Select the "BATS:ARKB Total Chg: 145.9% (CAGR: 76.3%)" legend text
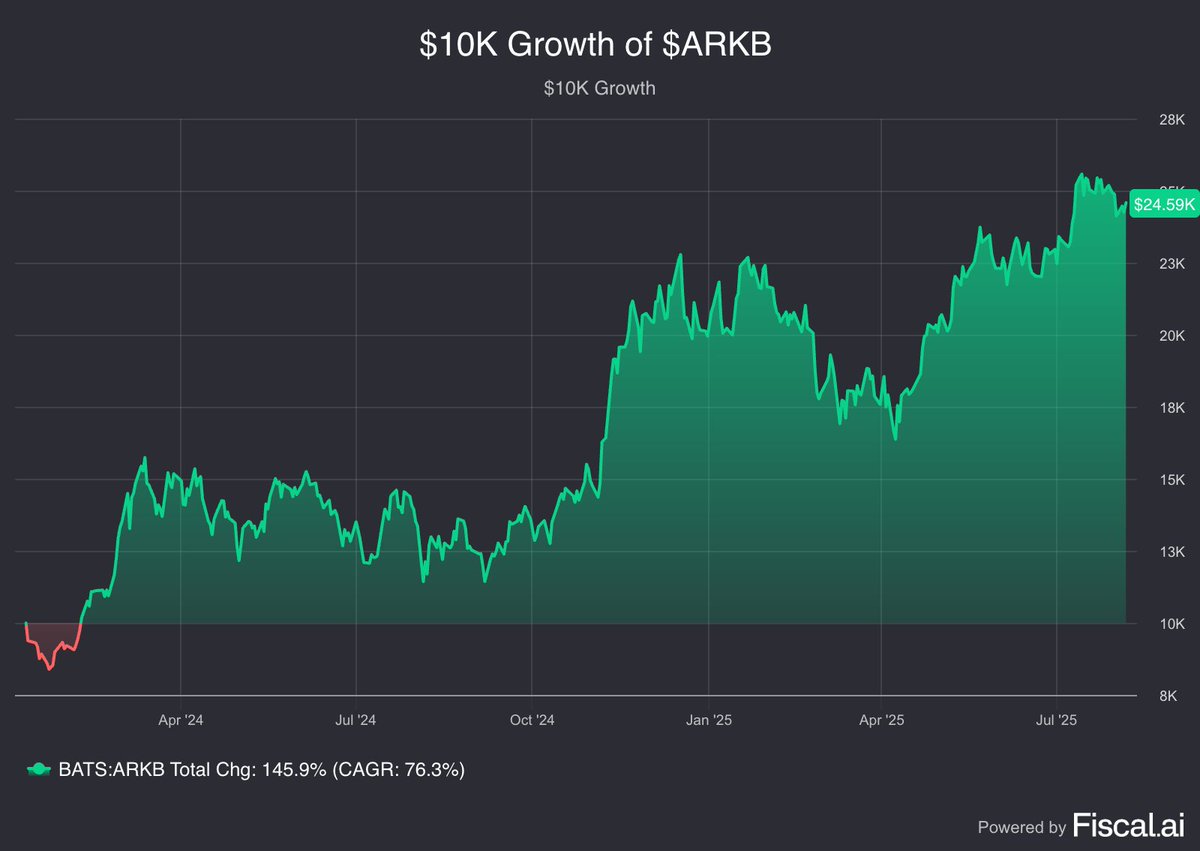This screenshot has height=851, width=1200. point(261,769)
